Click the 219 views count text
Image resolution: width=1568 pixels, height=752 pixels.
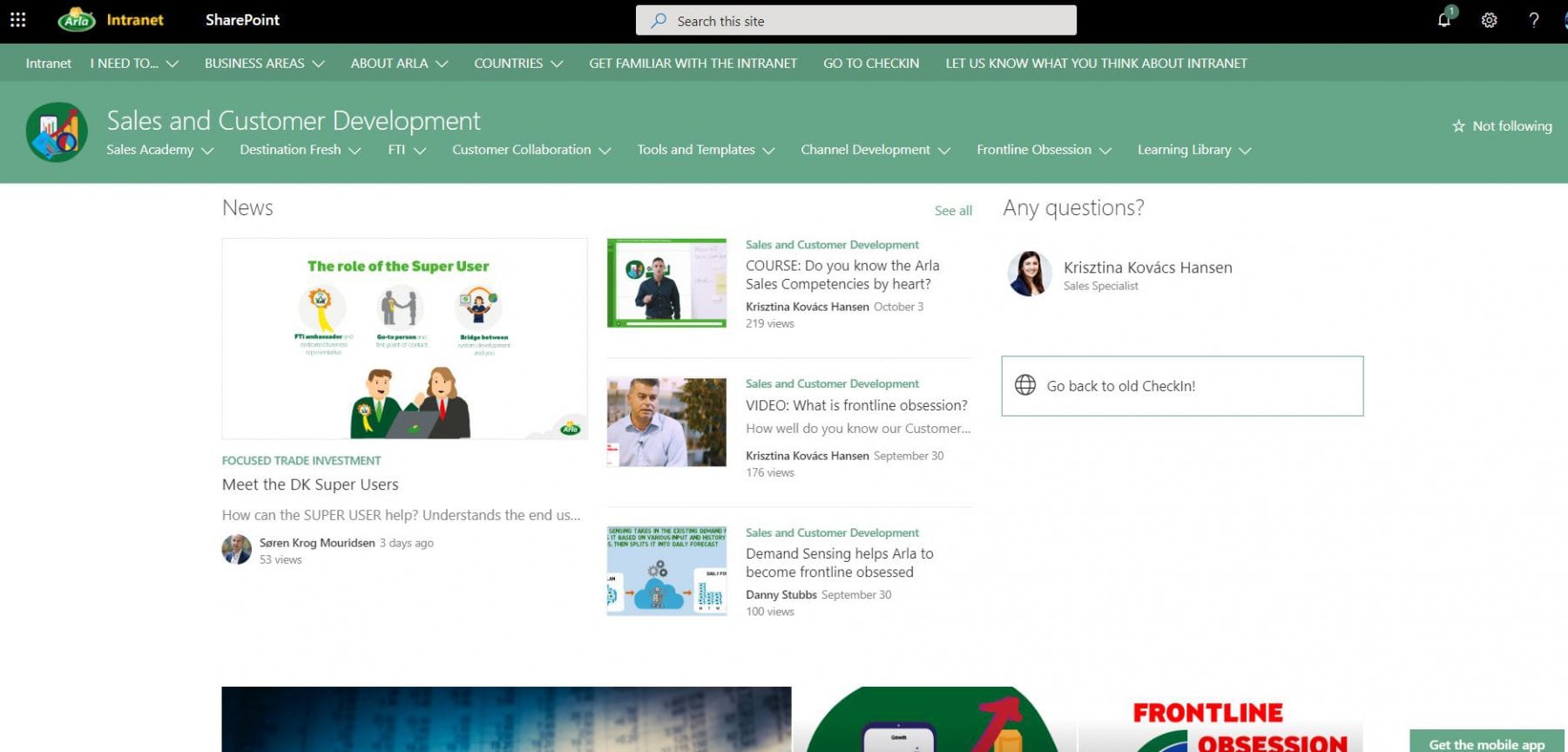770,323
